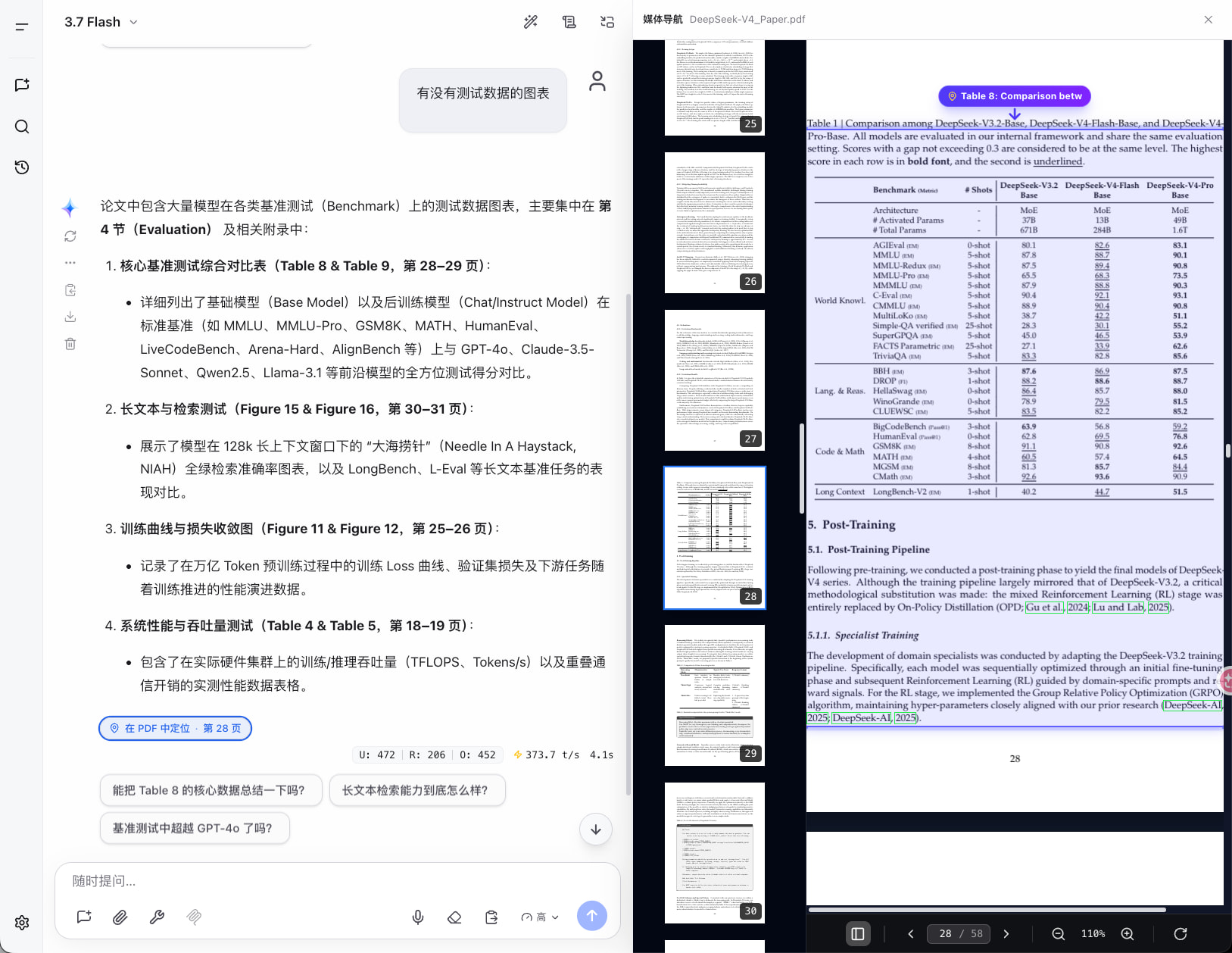This screenshot has width=1232, height=953.
Task: Click the user avatar icon
Action: 597,81
